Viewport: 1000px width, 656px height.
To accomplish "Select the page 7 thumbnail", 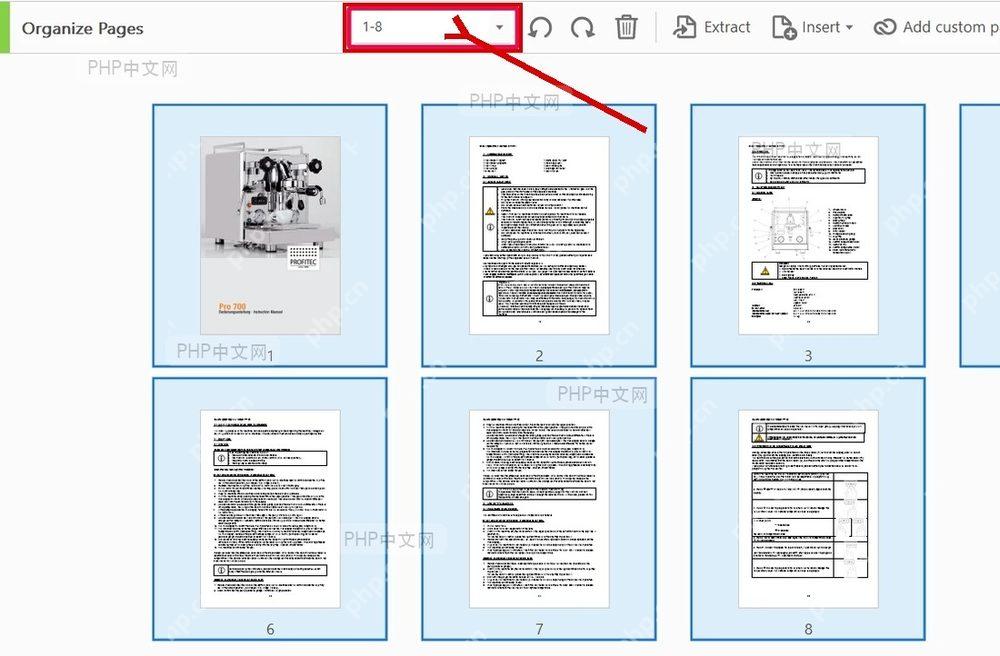I will [539, 509].
